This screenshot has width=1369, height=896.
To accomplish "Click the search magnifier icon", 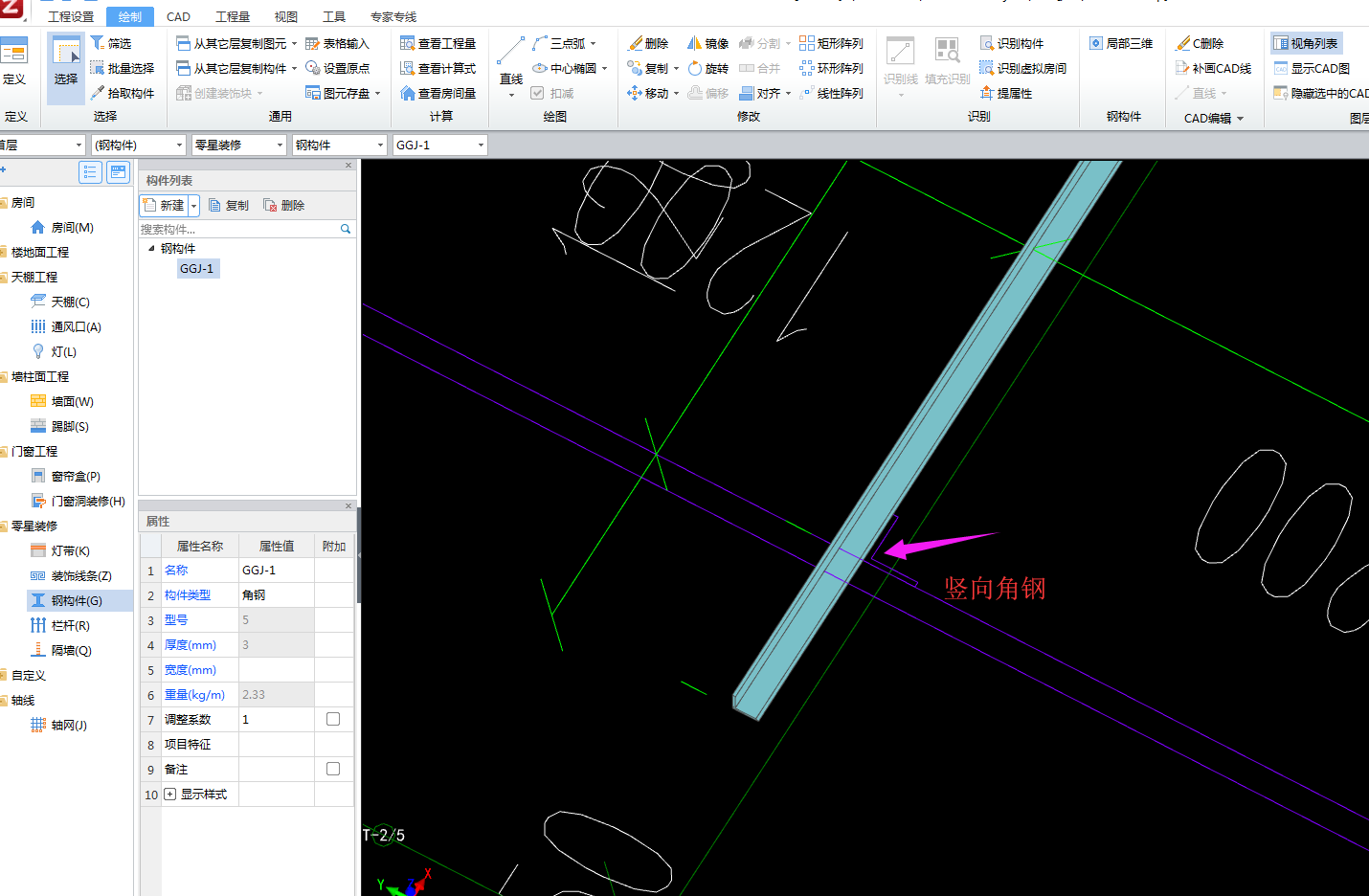I will pos(346,229).
